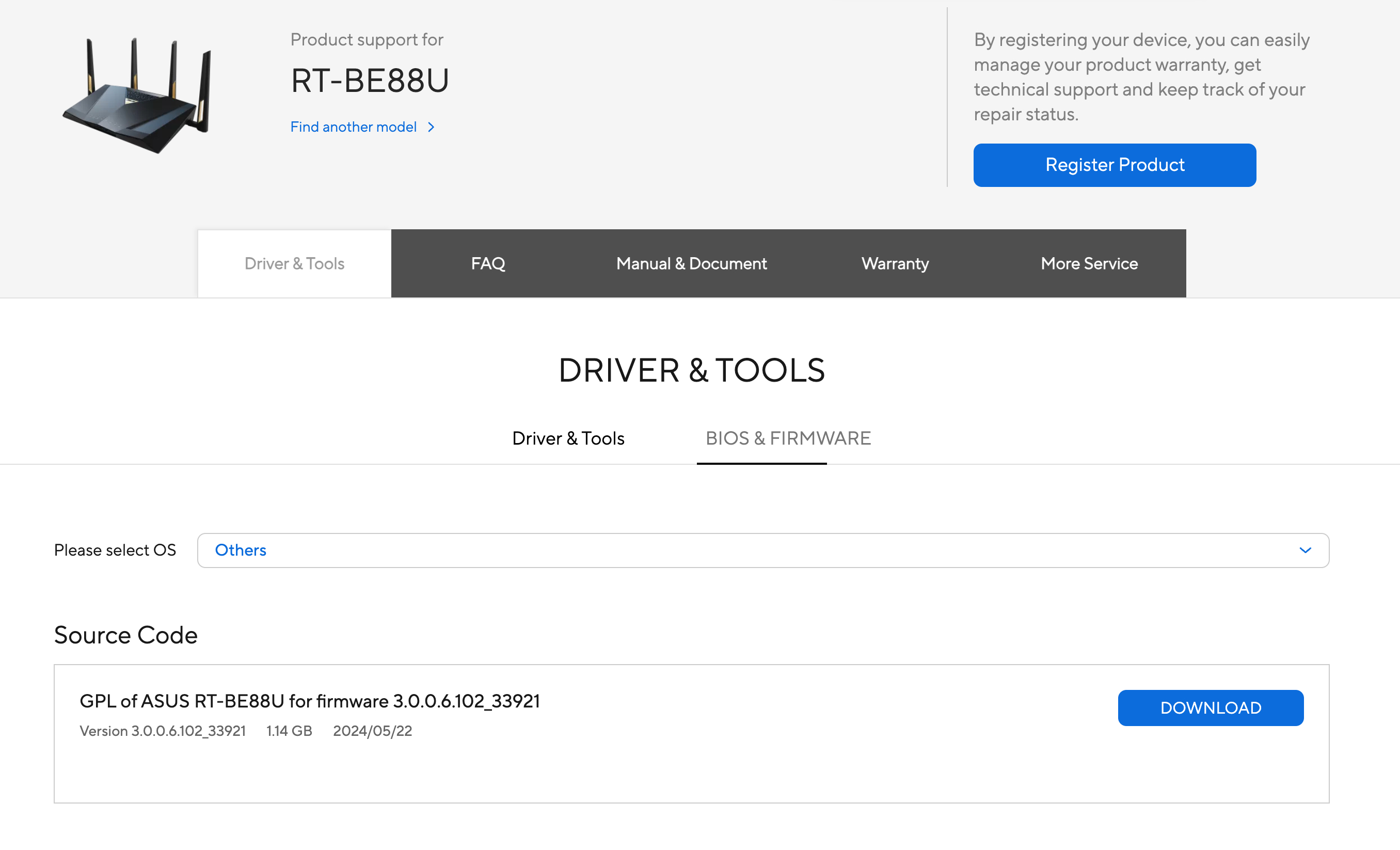Screen dimensions: 1400x850
Task: Click the 2024/05/22 release date
Action: click(372, 731)
